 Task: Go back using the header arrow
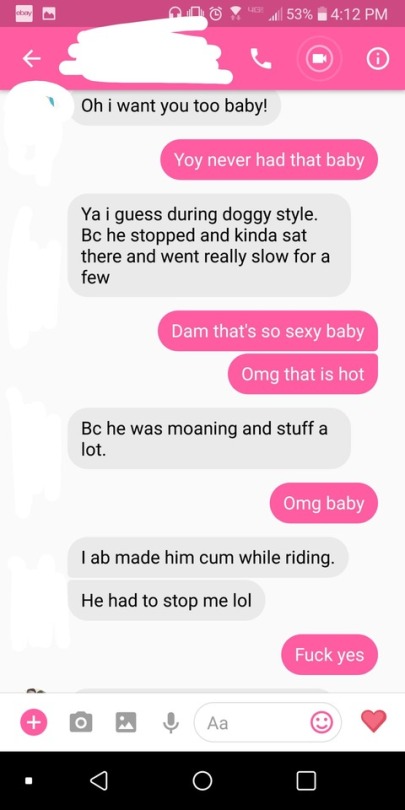coord(32,59)
